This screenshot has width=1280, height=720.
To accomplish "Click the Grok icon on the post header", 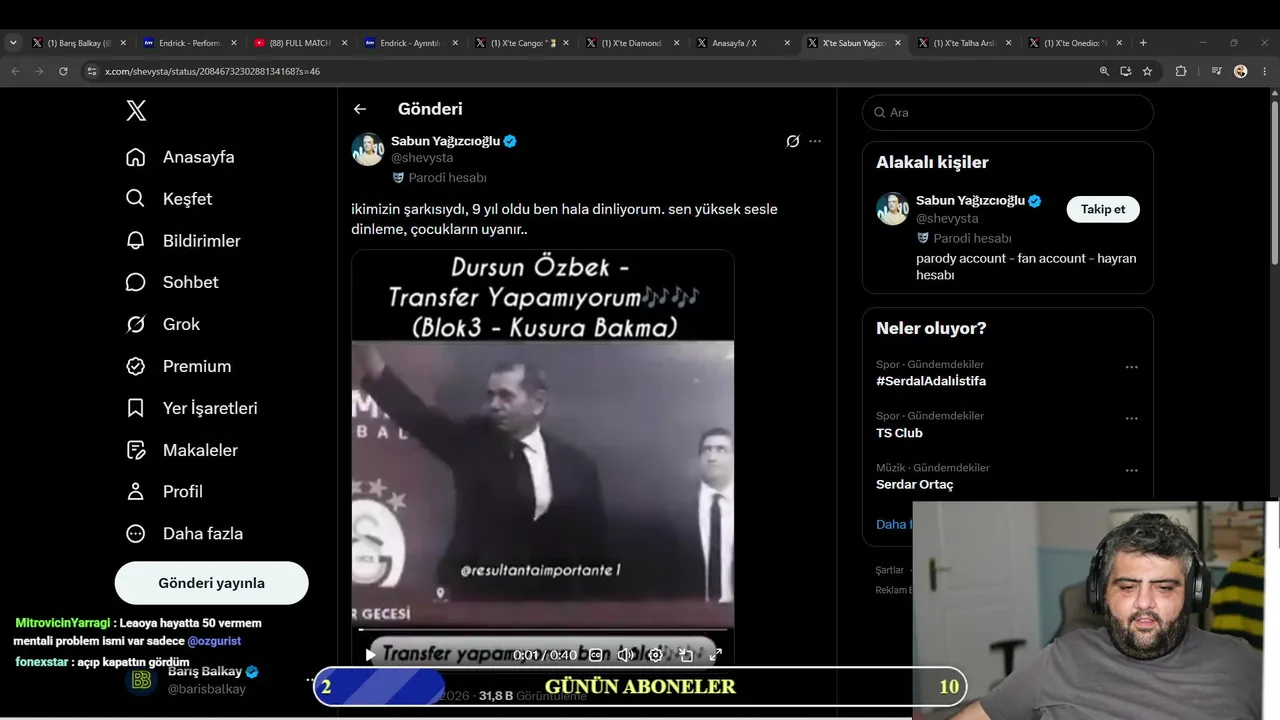I will [793, 141].
